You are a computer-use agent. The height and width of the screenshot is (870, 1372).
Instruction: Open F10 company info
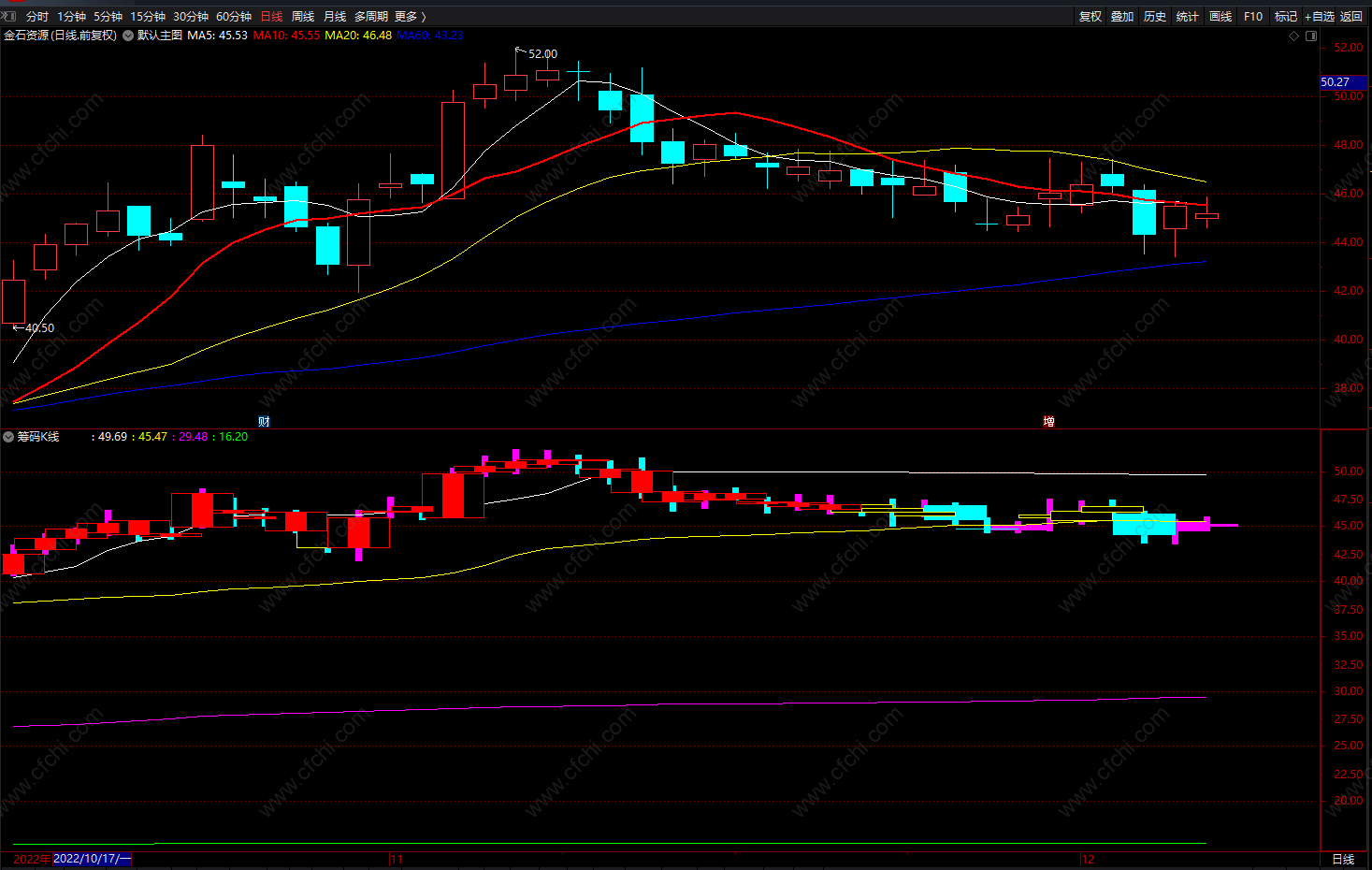(x=1253, y=16)
